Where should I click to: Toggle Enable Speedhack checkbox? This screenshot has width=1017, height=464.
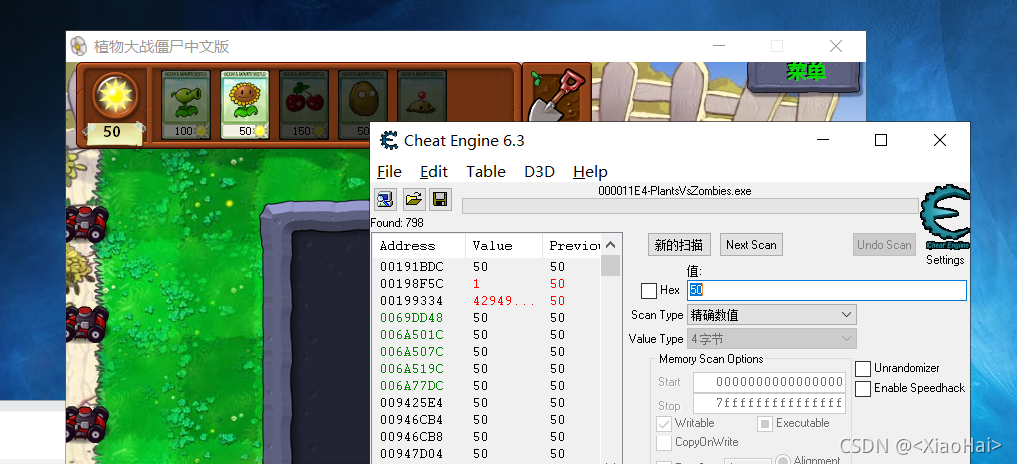(x=863, y=389)
